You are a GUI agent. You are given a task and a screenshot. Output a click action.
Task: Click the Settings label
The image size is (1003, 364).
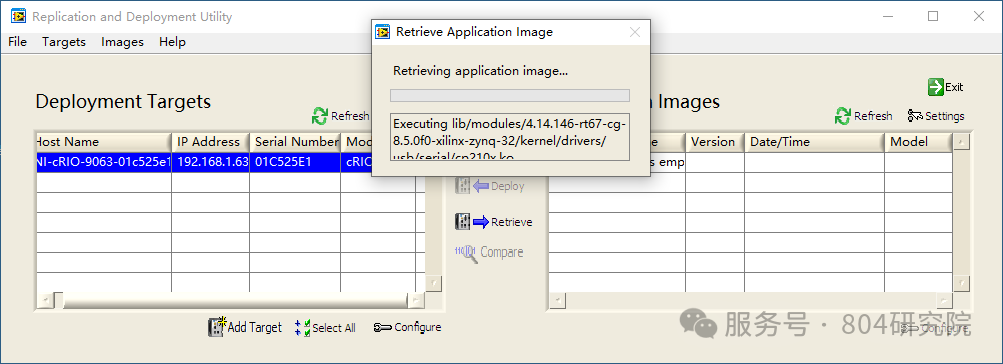click(945, 116)
